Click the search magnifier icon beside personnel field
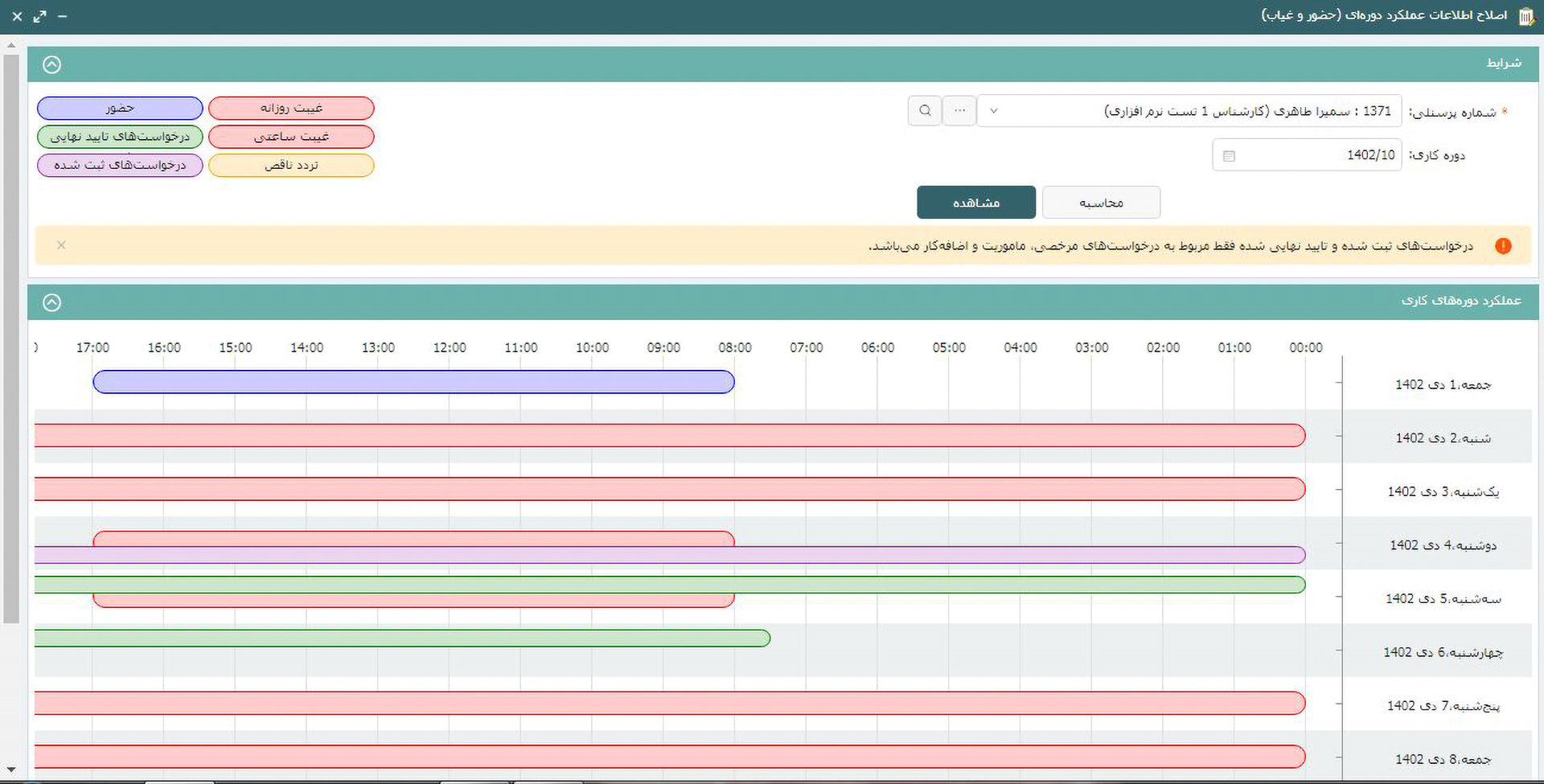 [x=925, y=111]
